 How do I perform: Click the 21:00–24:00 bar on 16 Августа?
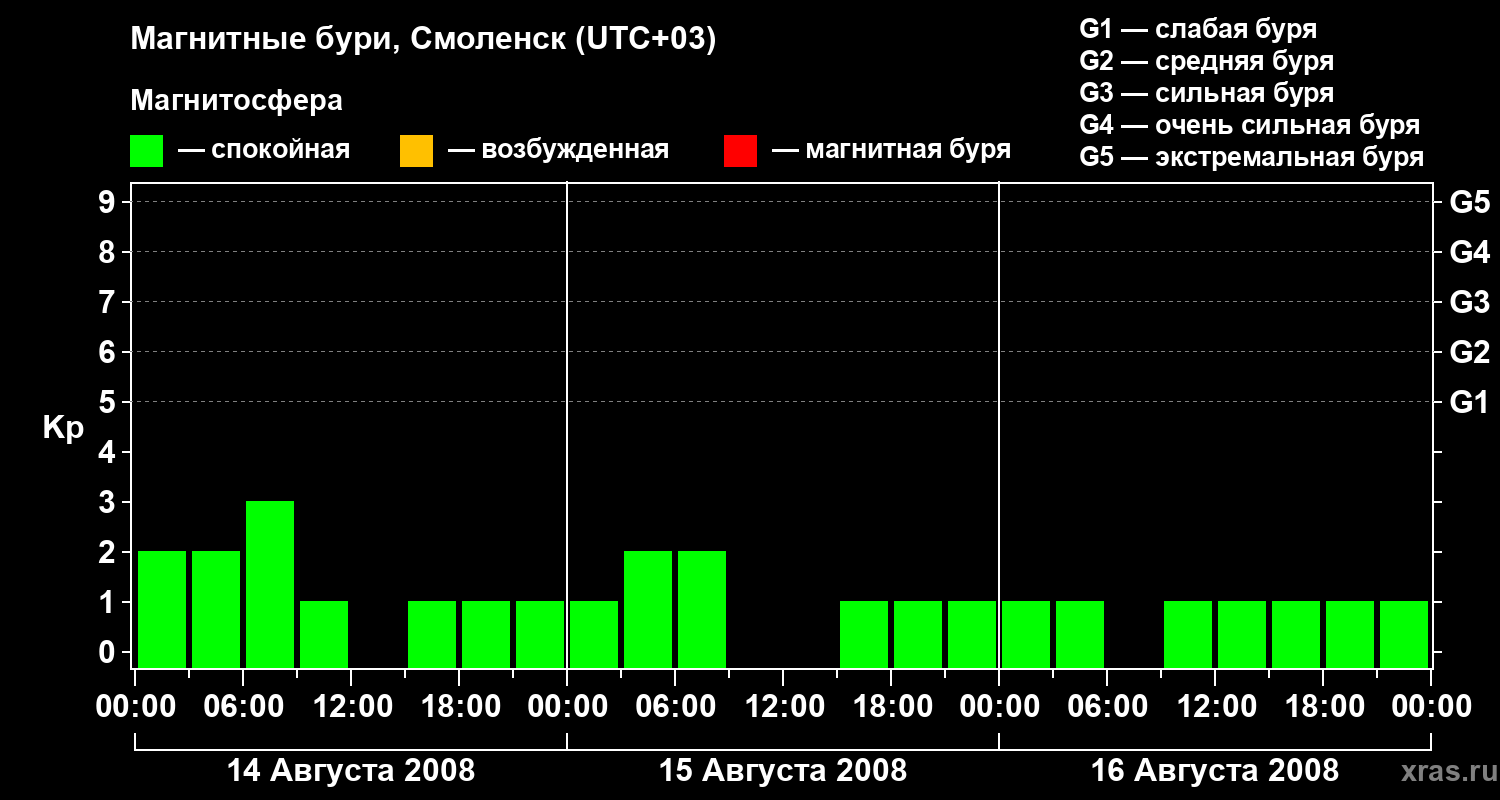(1404, 634)
